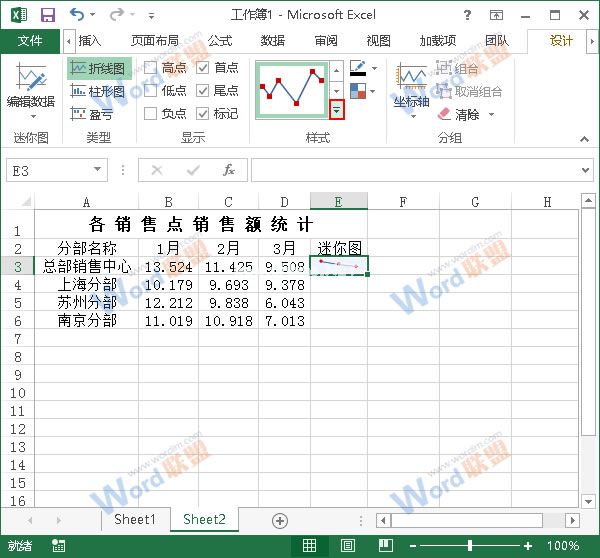The image size is (600, 558).
Task: Open 编辑数据 edit data tool
Action: pos(30,88)
